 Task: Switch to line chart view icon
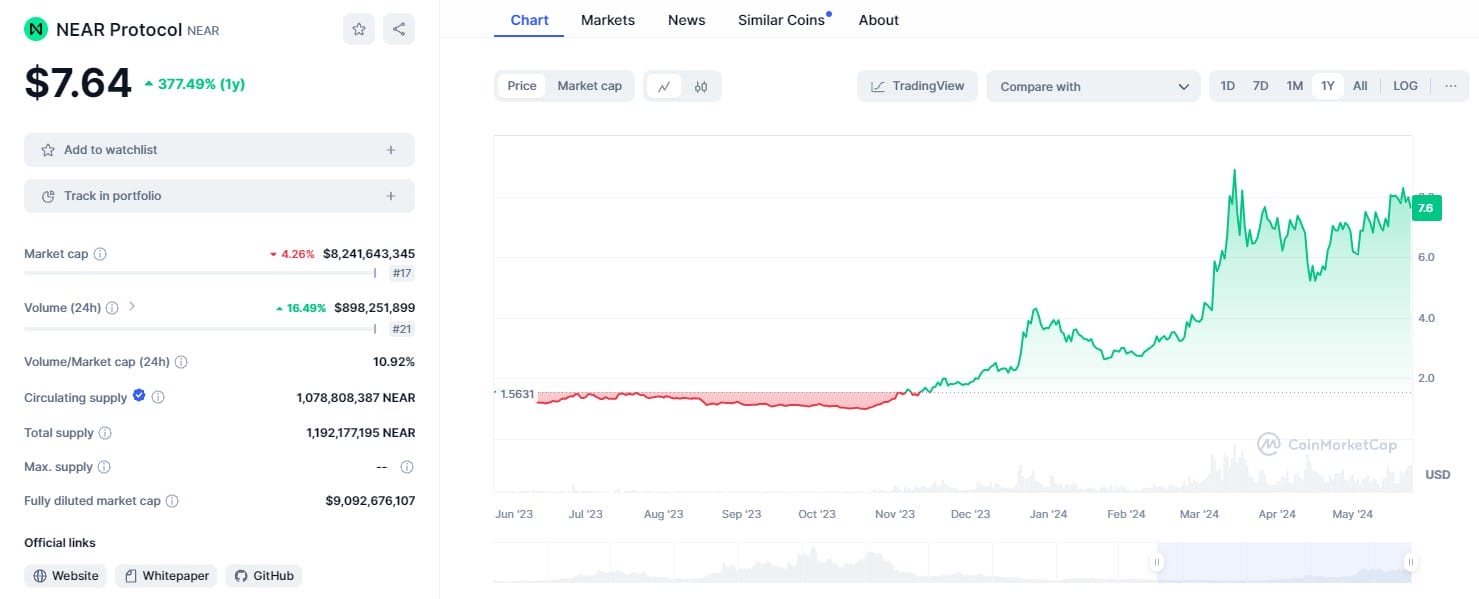[664, 86]
